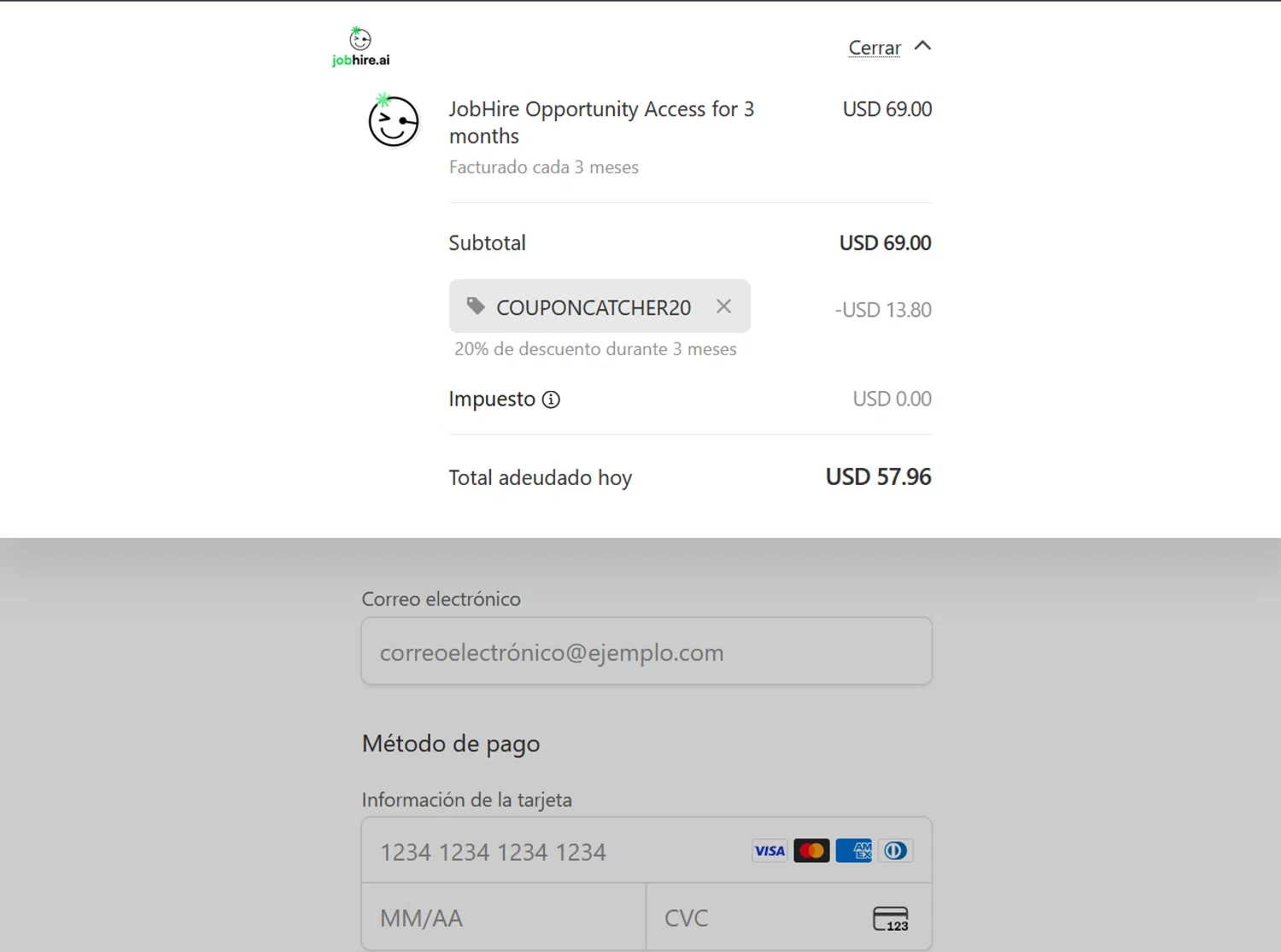Collapse the order summary with the Cerrar chevron
The height and width of the screenshot is (952, 1281).
(922, 46)
